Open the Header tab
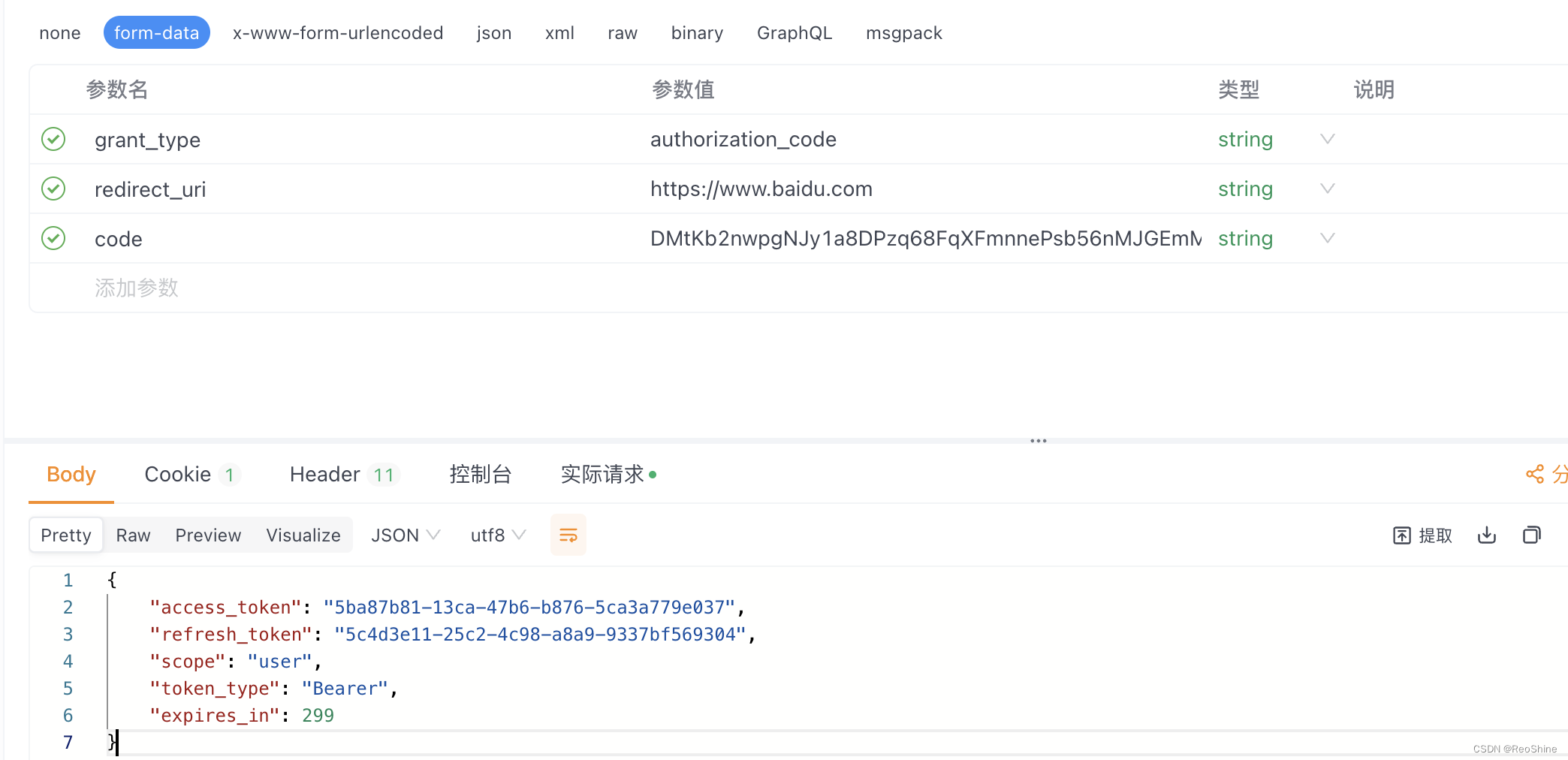1568x760 pixels. click(x=324, y=474)
